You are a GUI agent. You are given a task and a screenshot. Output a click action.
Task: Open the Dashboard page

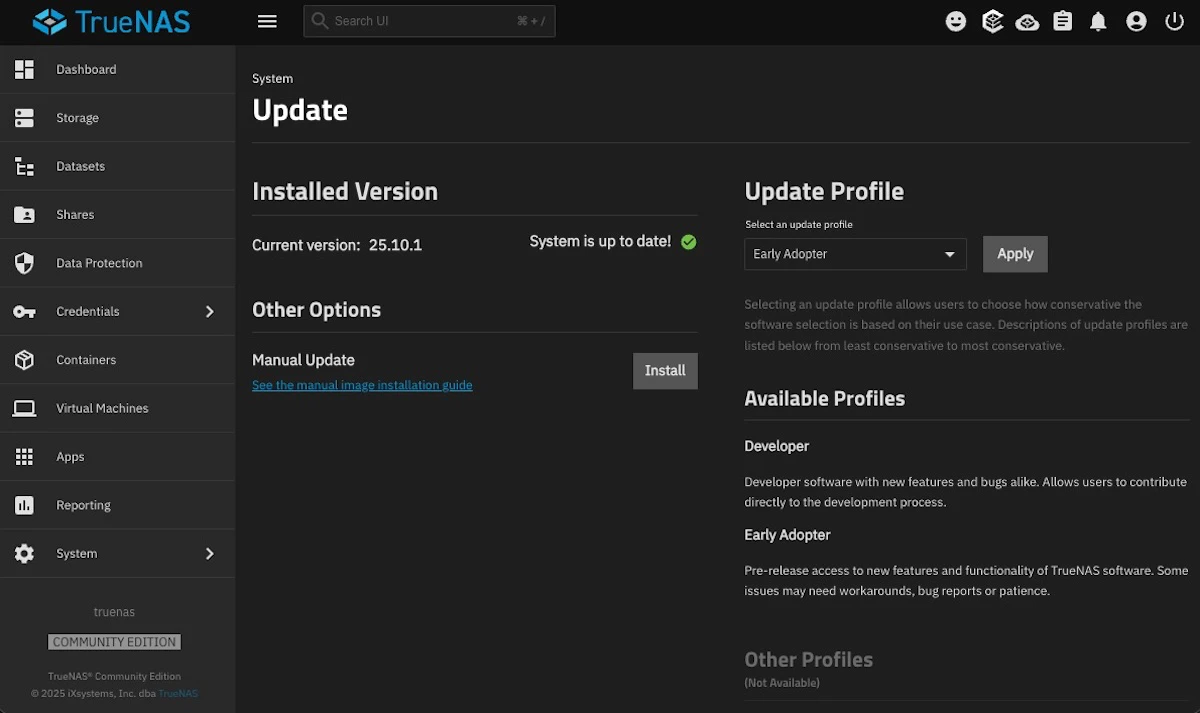[x=86, y=69]
